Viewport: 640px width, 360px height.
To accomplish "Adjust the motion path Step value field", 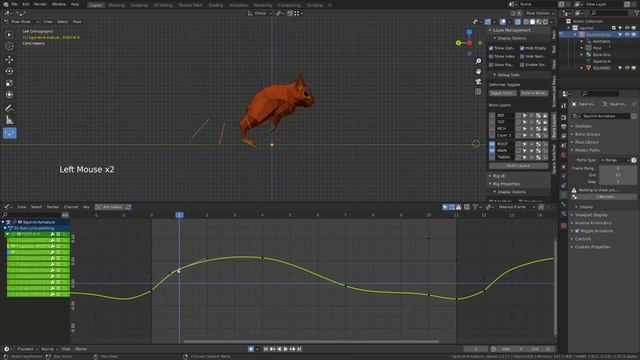I will [x=618, y=182].
